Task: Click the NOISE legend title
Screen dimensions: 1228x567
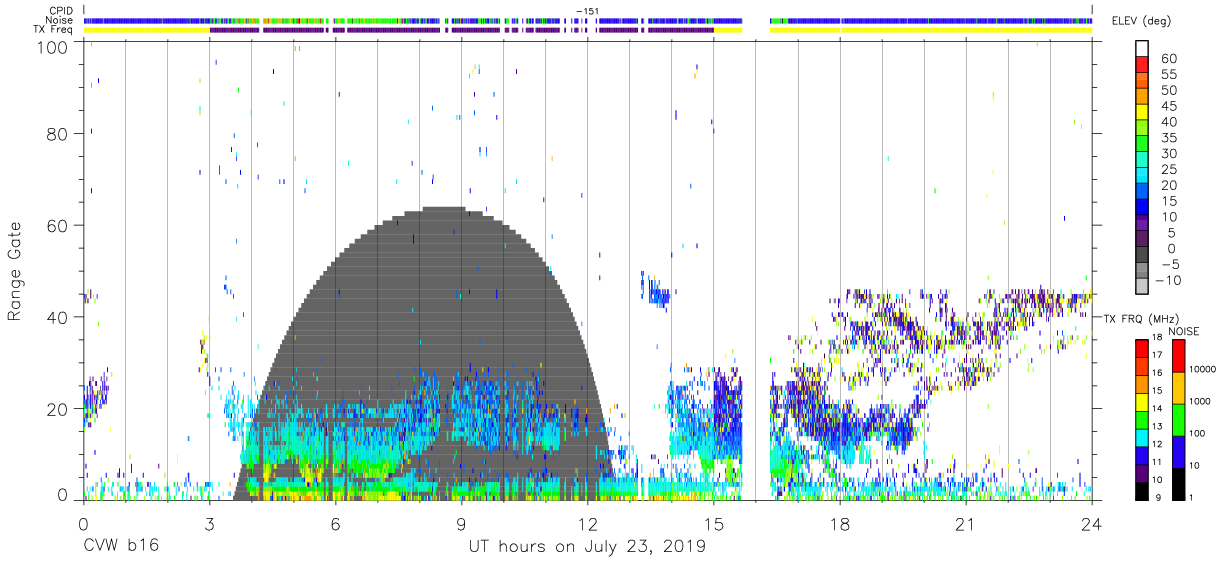Action: 1183,331
